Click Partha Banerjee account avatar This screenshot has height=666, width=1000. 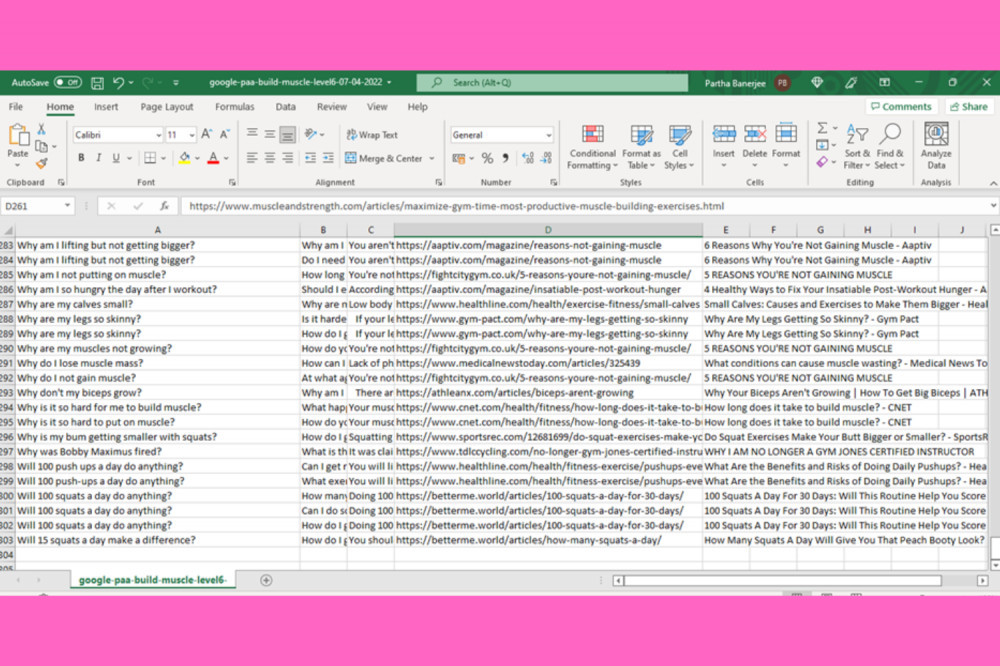783,82
